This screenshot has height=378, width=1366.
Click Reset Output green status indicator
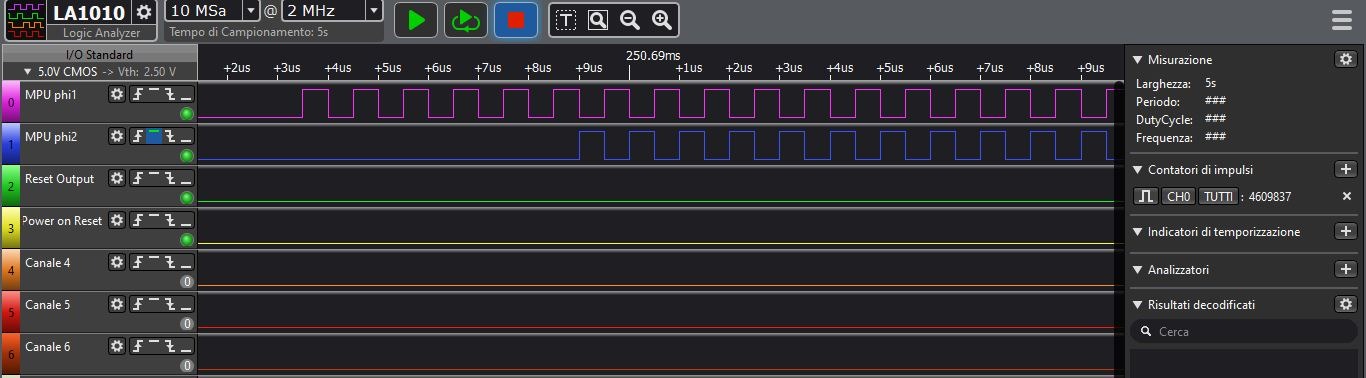point(186,198)
